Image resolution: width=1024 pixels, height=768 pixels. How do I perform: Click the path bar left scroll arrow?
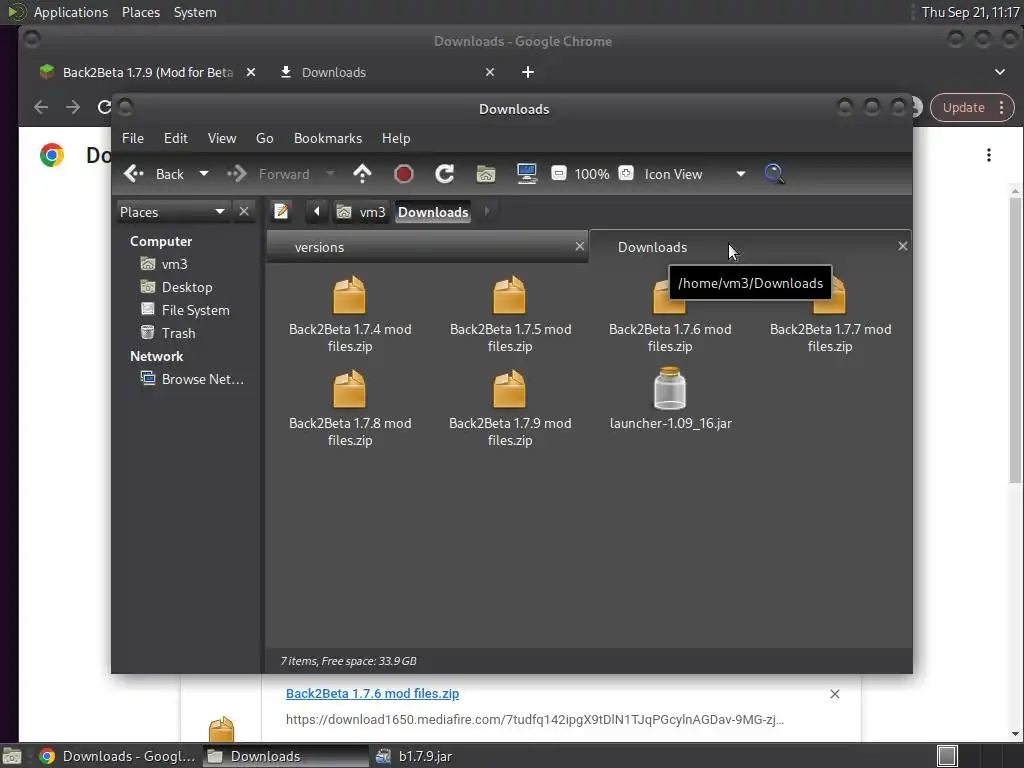pos(317,212)
